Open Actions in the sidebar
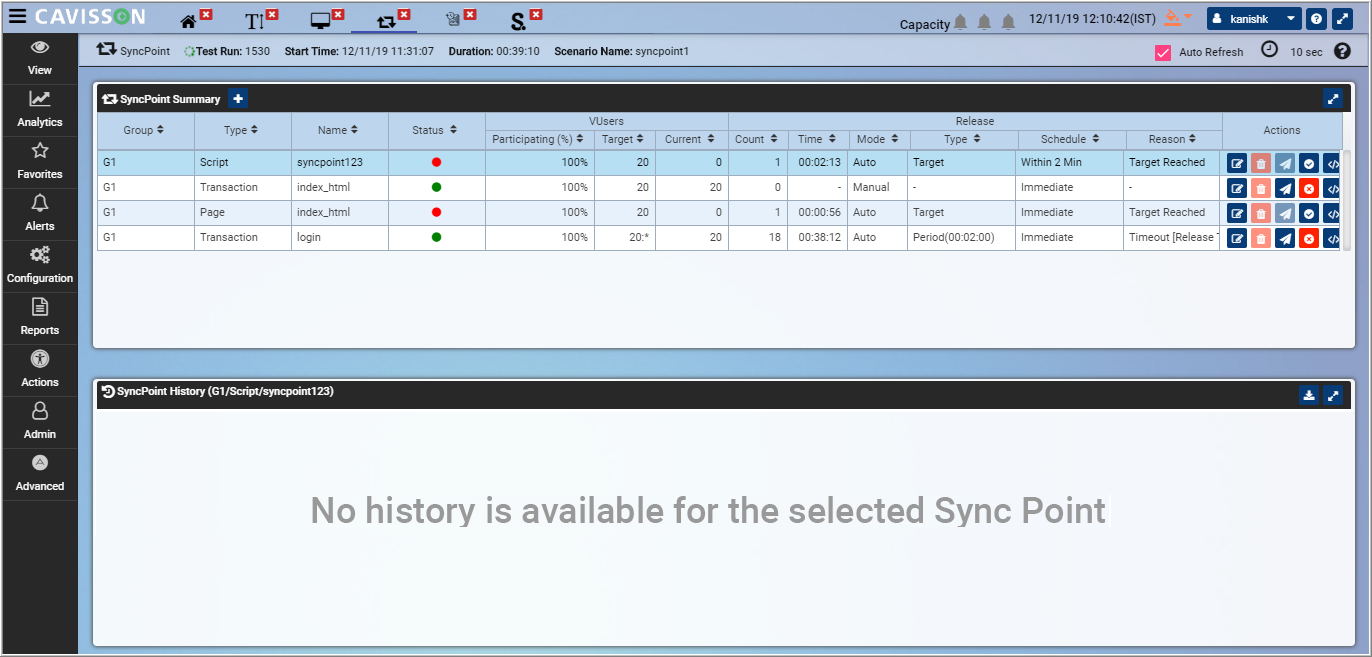This screenshot has height=657, width=1372. point(40,370)
